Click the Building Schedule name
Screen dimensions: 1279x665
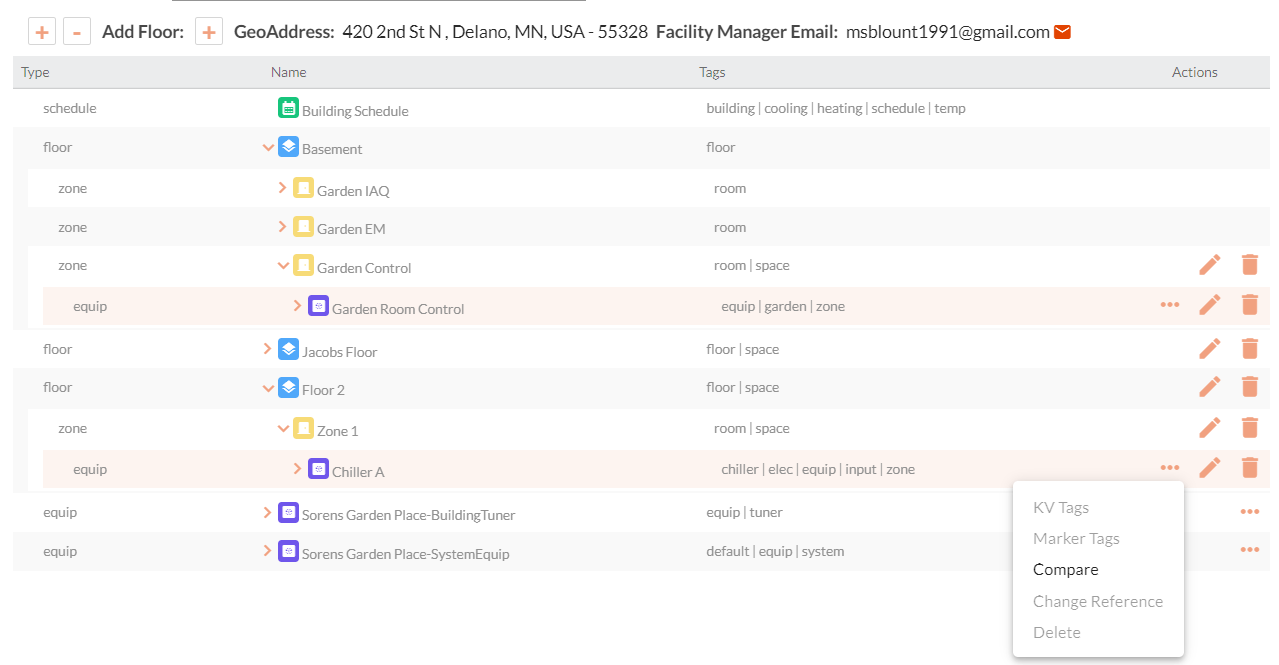click(x=355, y=111)
